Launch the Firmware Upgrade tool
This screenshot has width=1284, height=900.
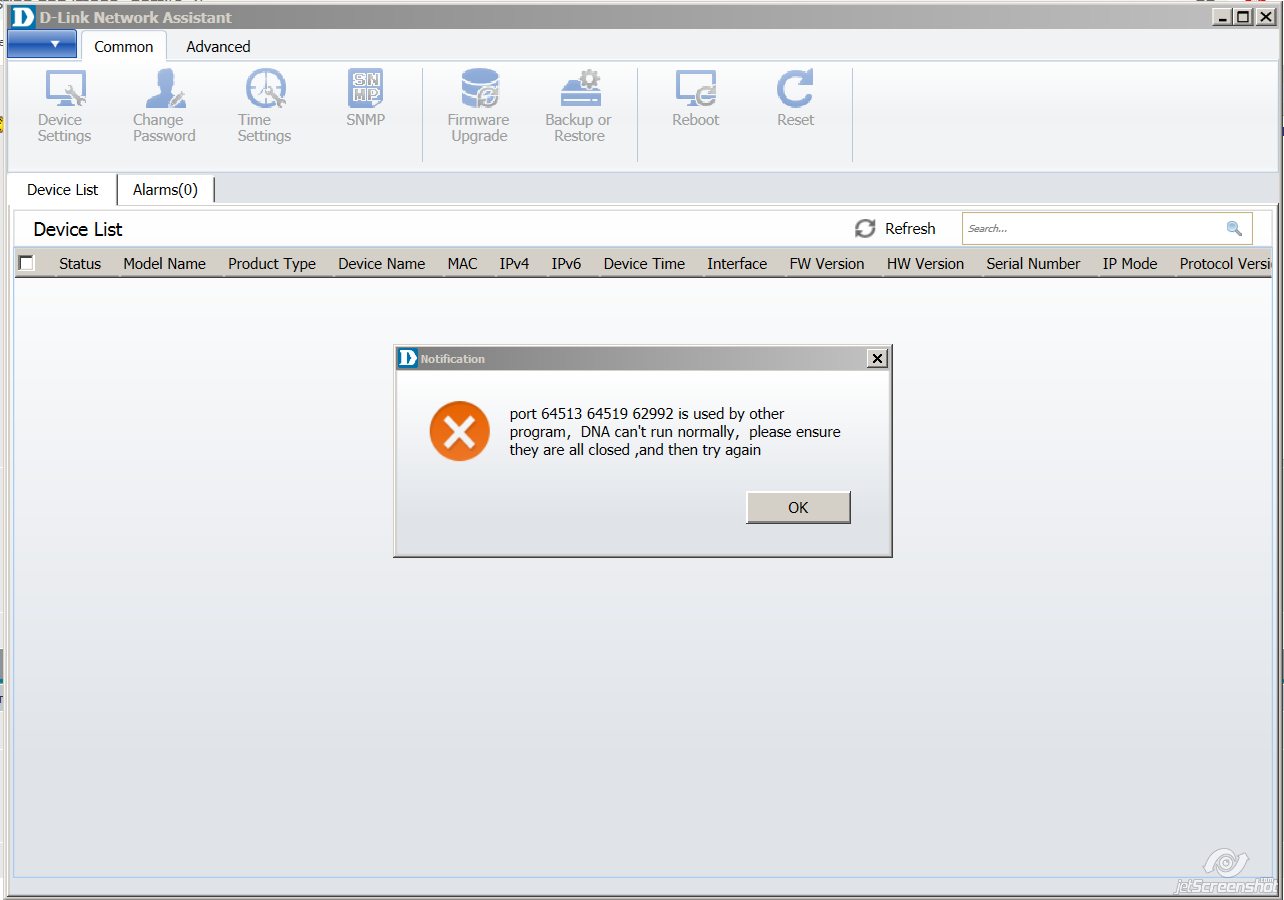[479, 107]
